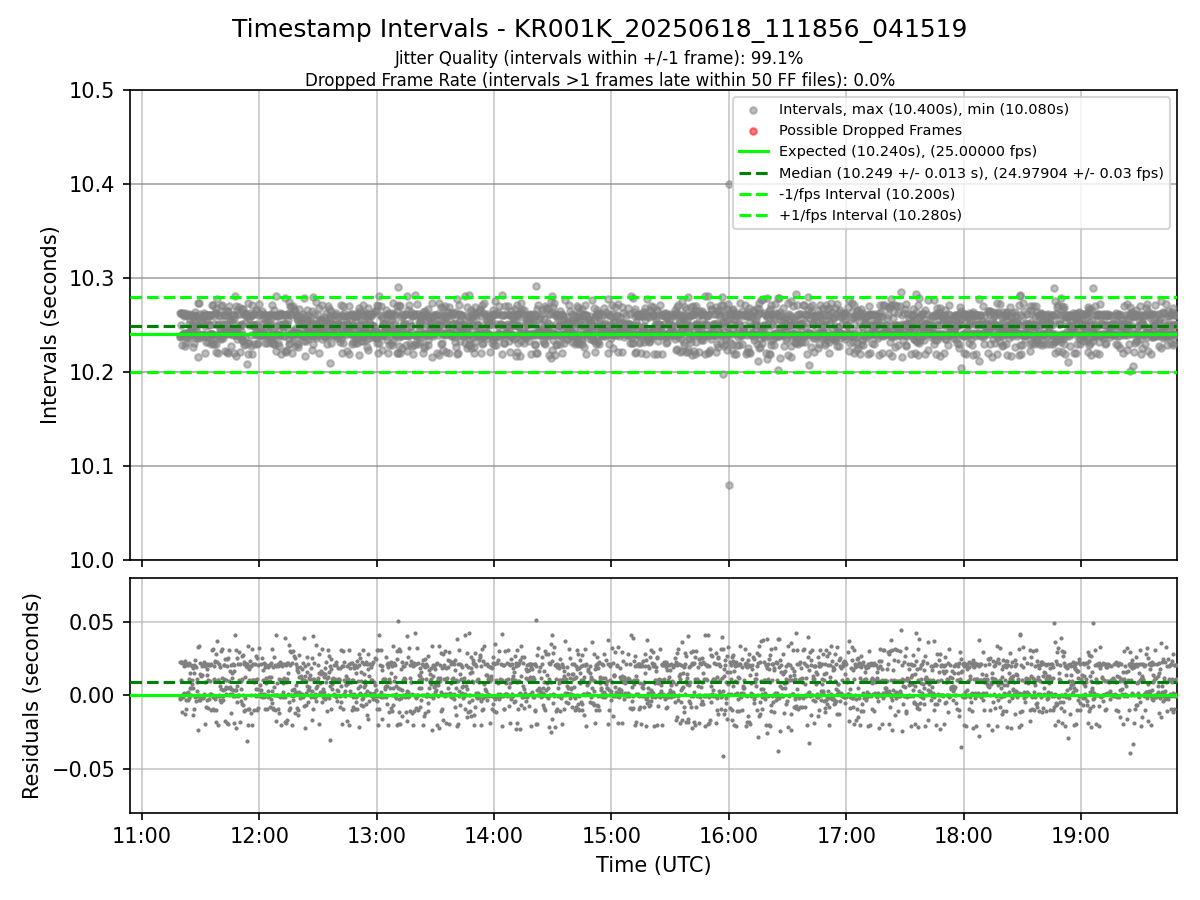1200x900 pixels.
Task: Click the "Time (UTC)" x-axis label
Action: tap(653, 865)
